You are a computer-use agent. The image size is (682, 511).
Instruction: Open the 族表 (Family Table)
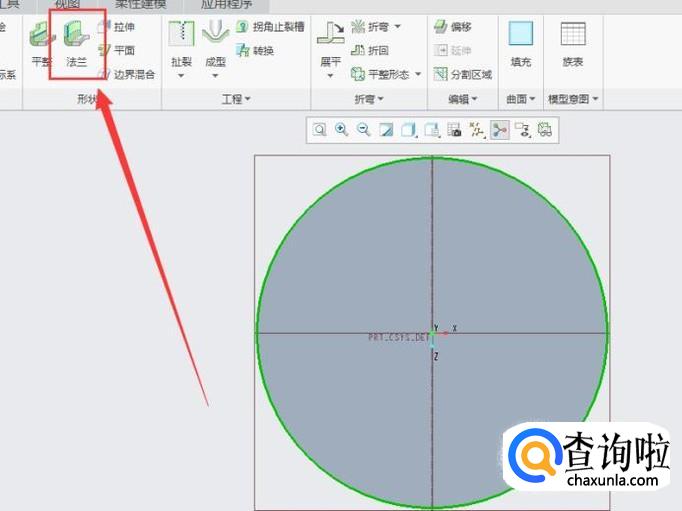[573, 43]
